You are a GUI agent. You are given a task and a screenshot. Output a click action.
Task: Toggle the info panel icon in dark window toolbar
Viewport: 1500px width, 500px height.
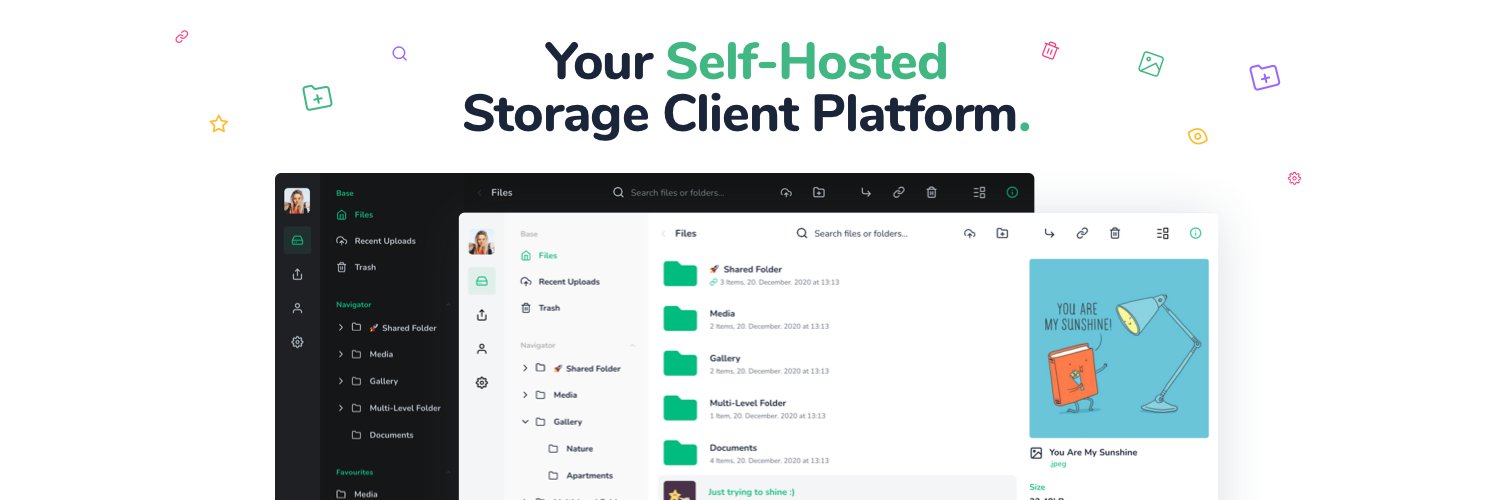pos(1012,192)
